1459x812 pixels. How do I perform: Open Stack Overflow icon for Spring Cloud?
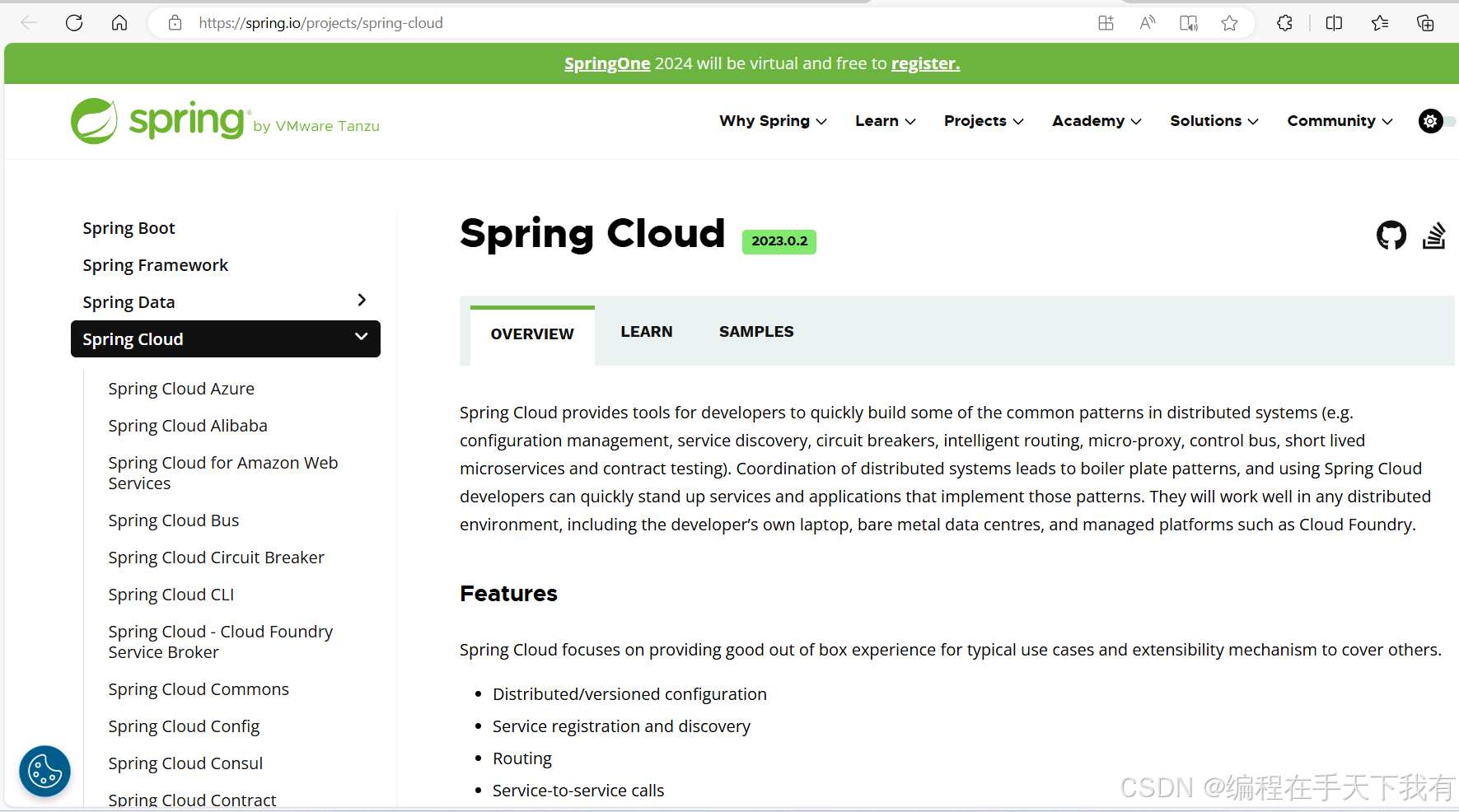pos(1434,236)
